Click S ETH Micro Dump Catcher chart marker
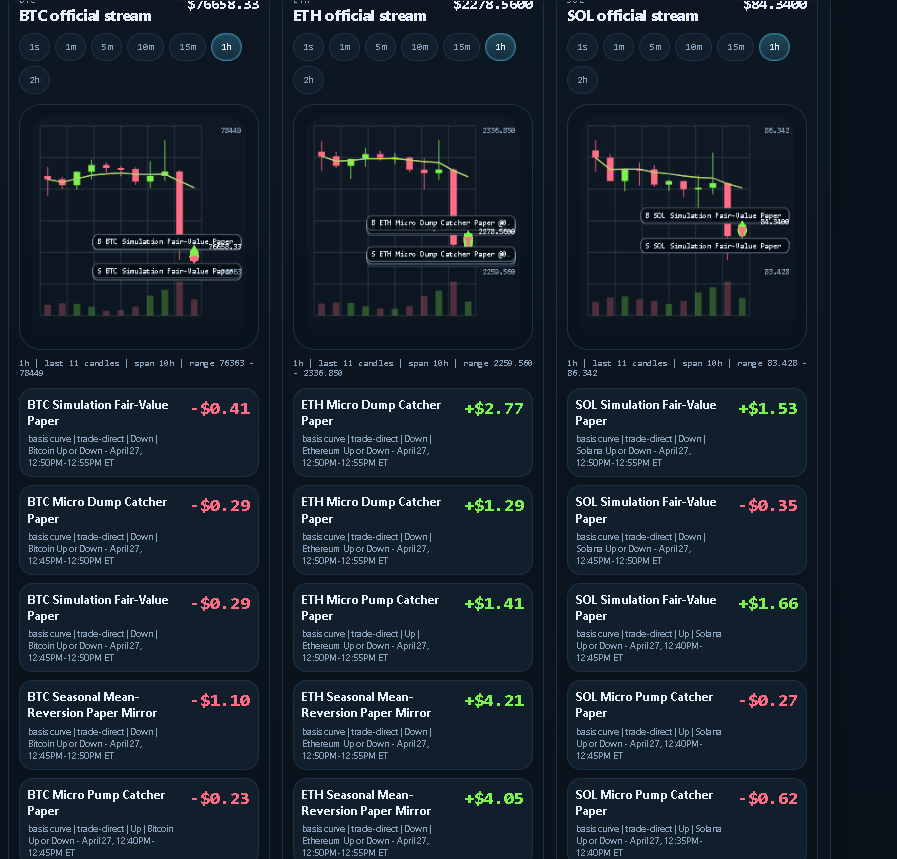The image size is (897, 859). tap(441, 254)
